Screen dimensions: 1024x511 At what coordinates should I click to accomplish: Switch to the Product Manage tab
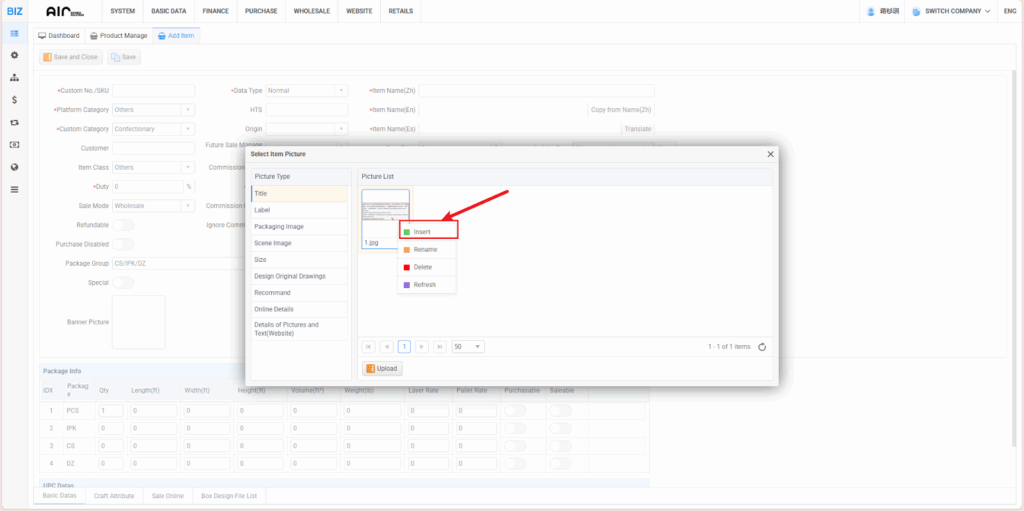(118, 36)
